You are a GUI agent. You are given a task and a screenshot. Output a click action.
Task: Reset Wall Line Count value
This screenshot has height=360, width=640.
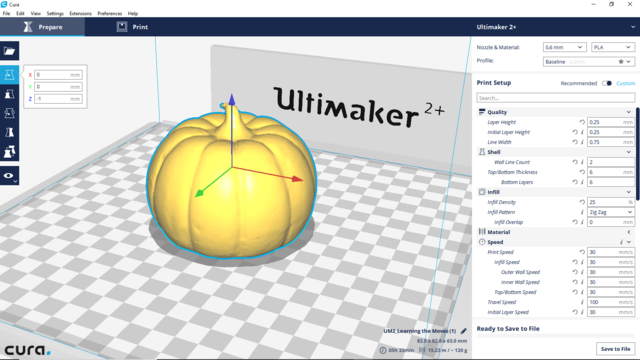pos(575,162)
